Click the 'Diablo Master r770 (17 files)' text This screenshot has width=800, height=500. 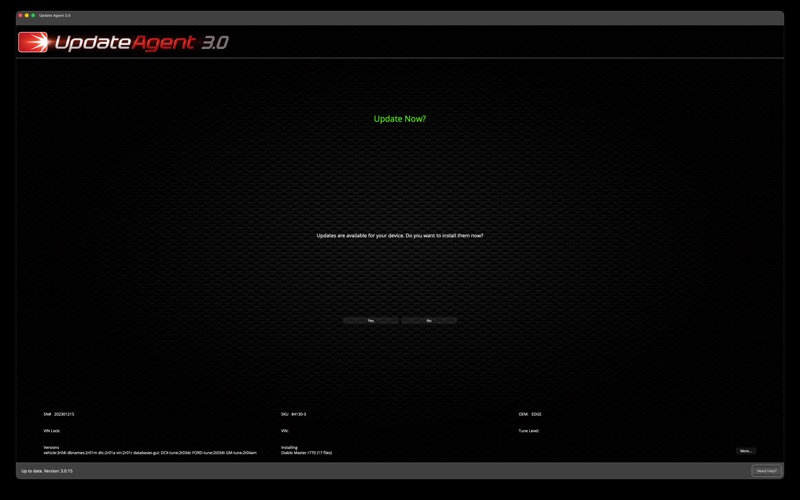[306, 453]
